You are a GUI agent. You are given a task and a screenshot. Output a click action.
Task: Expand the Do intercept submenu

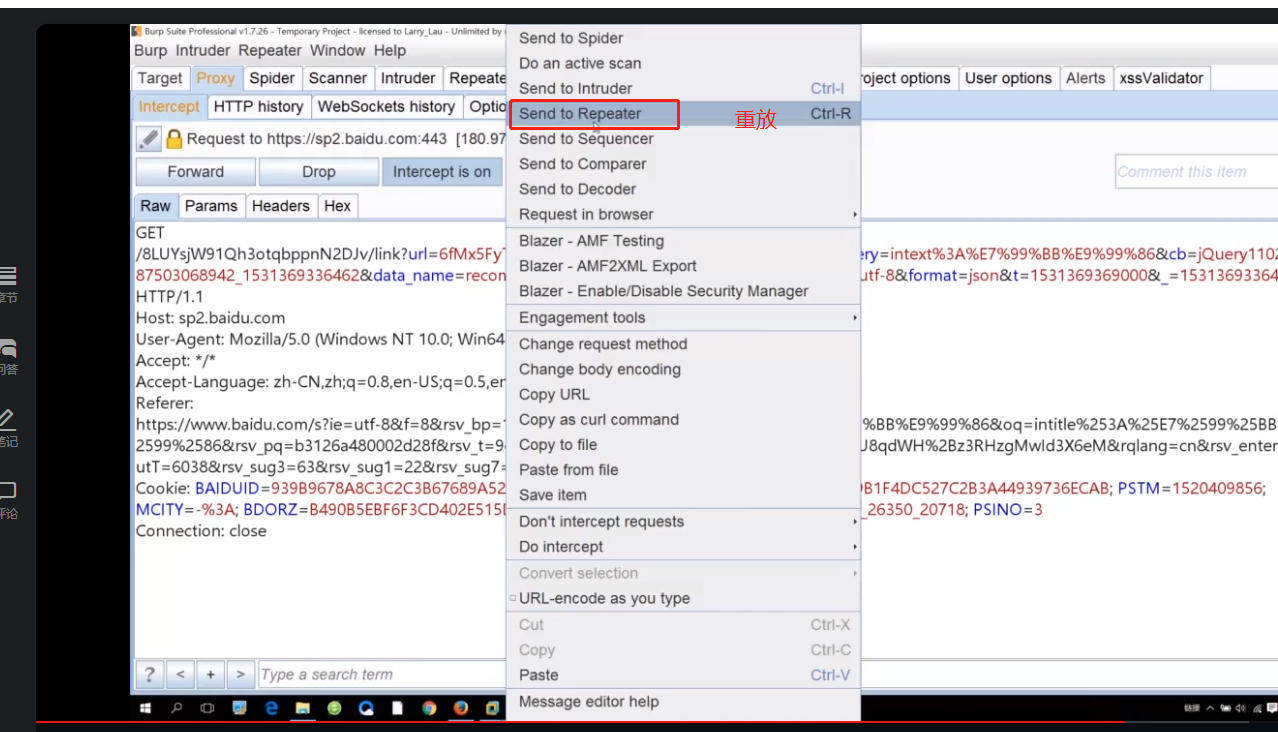(x=683, y=547)
